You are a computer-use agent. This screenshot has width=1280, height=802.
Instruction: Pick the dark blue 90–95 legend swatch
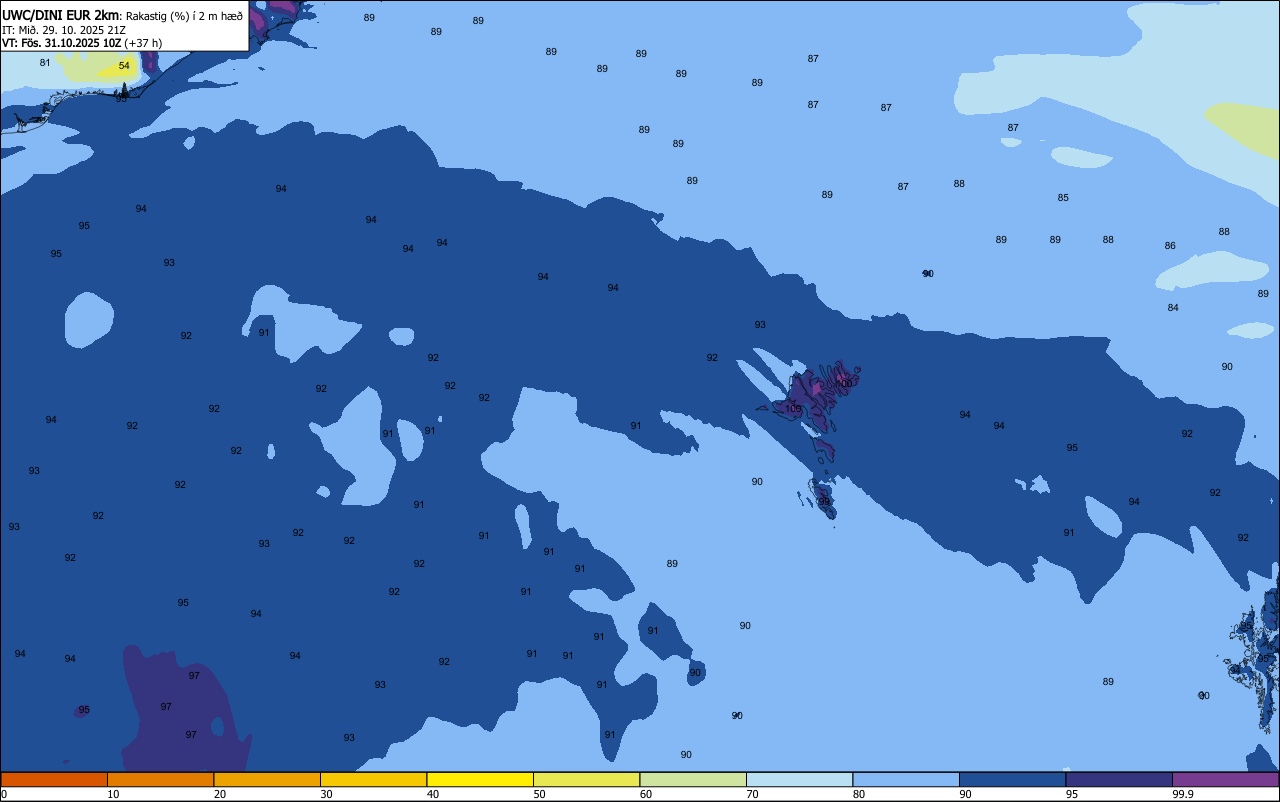point(1012,779)
